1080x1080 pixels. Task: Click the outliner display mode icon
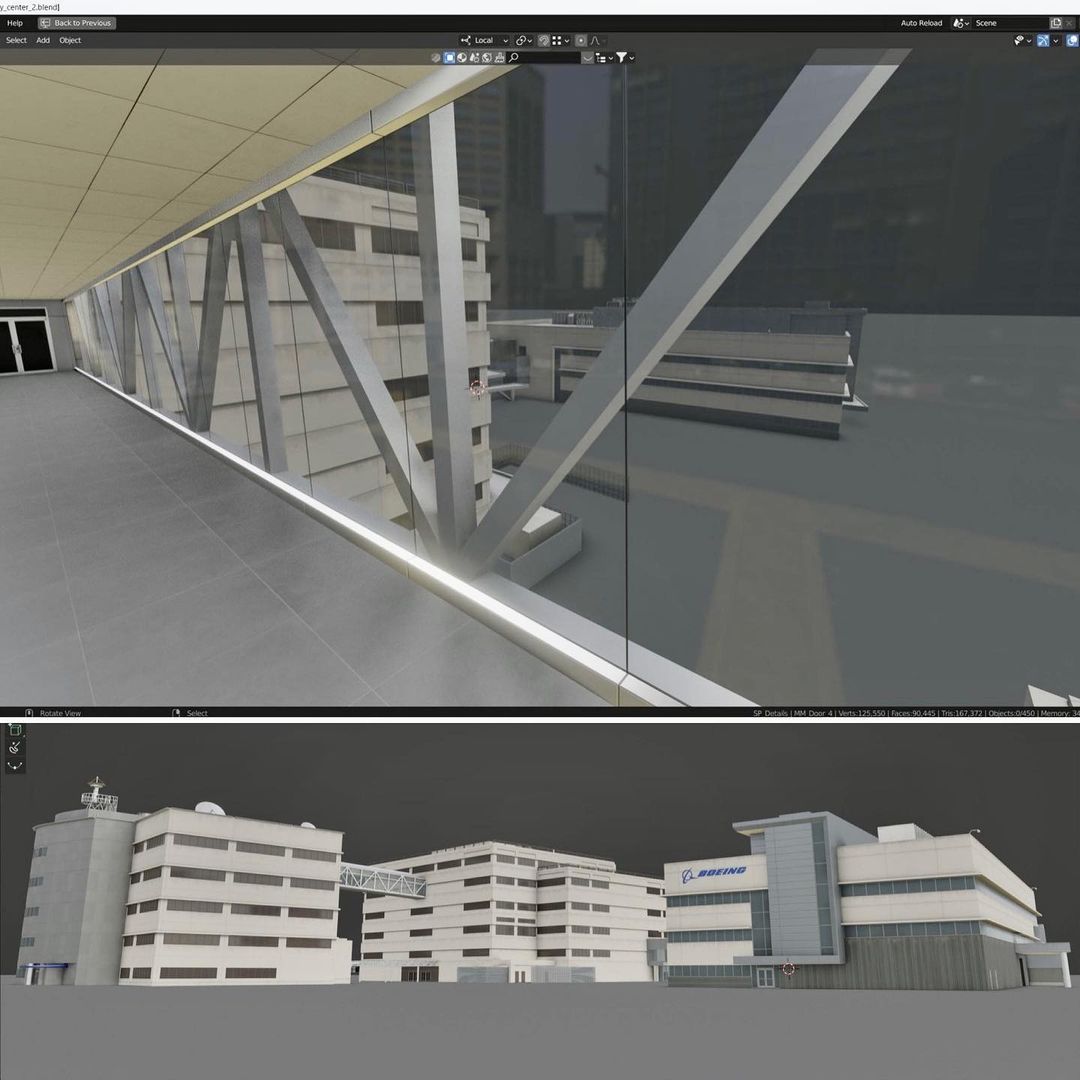[600, 58]
